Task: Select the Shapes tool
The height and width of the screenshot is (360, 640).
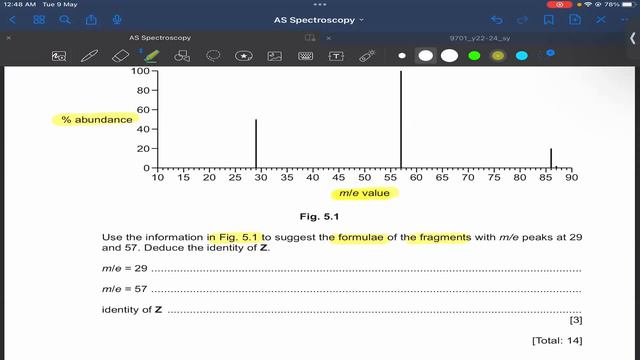Action: 182,56
